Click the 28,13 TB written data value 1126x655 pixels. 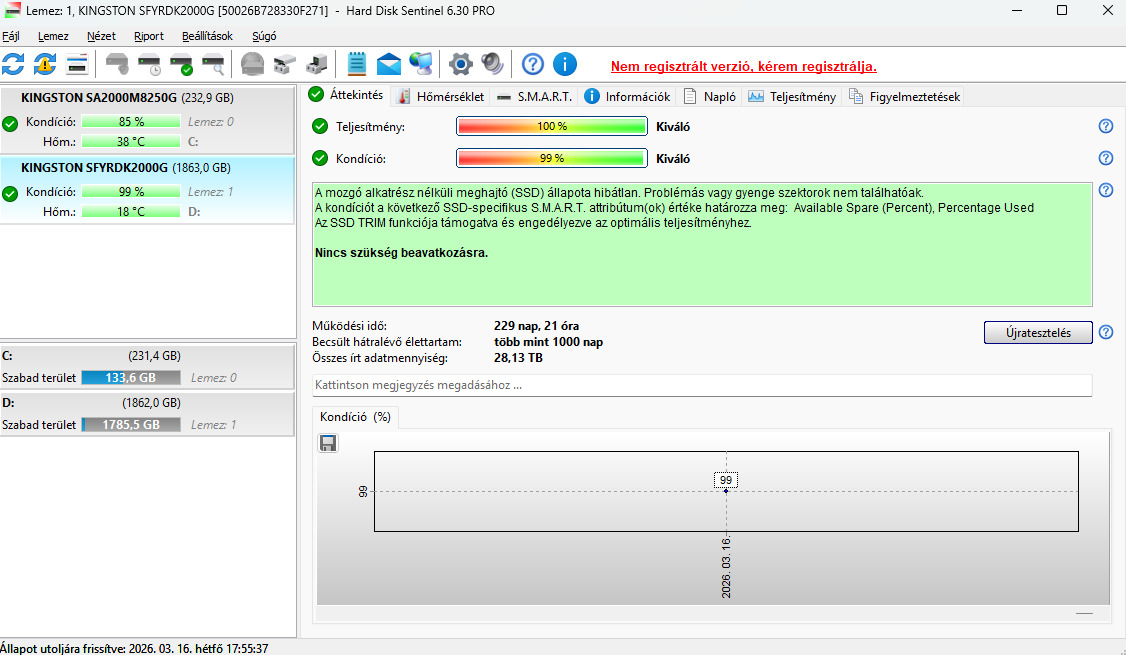tap(518, 358)
